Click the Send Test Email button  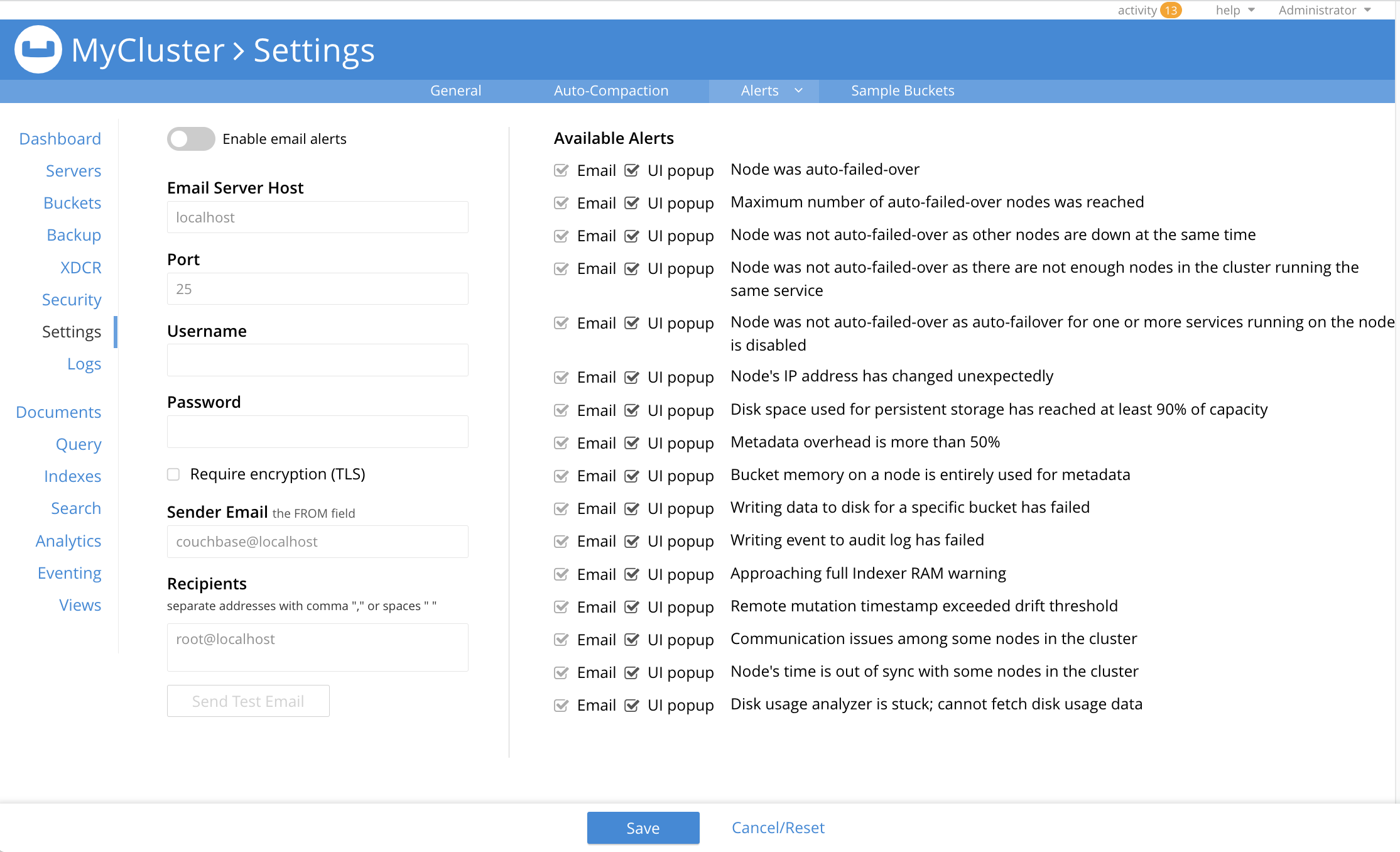pos(248,701)
